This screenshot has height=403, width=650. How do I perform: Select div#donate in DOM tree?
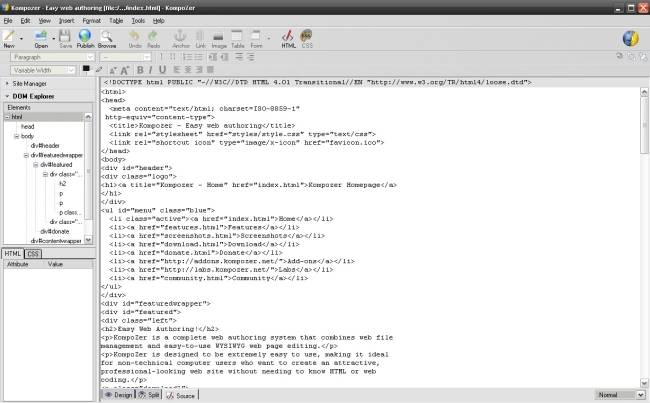(x=55, y=231)
